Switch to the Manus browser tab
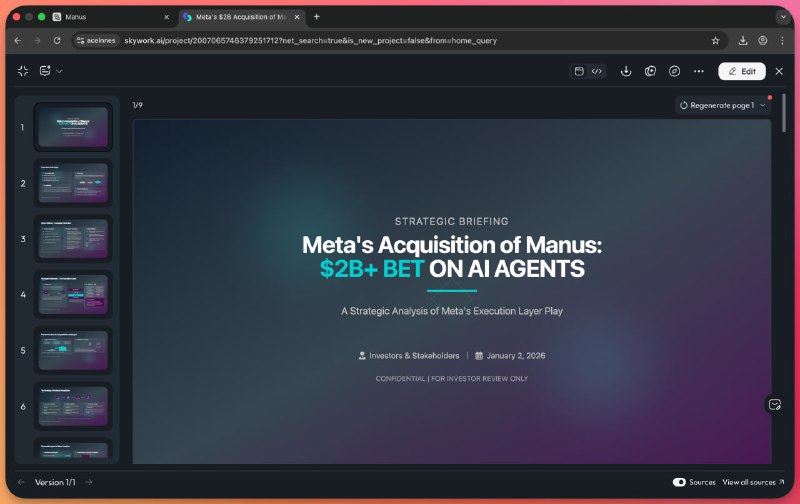 111,17
